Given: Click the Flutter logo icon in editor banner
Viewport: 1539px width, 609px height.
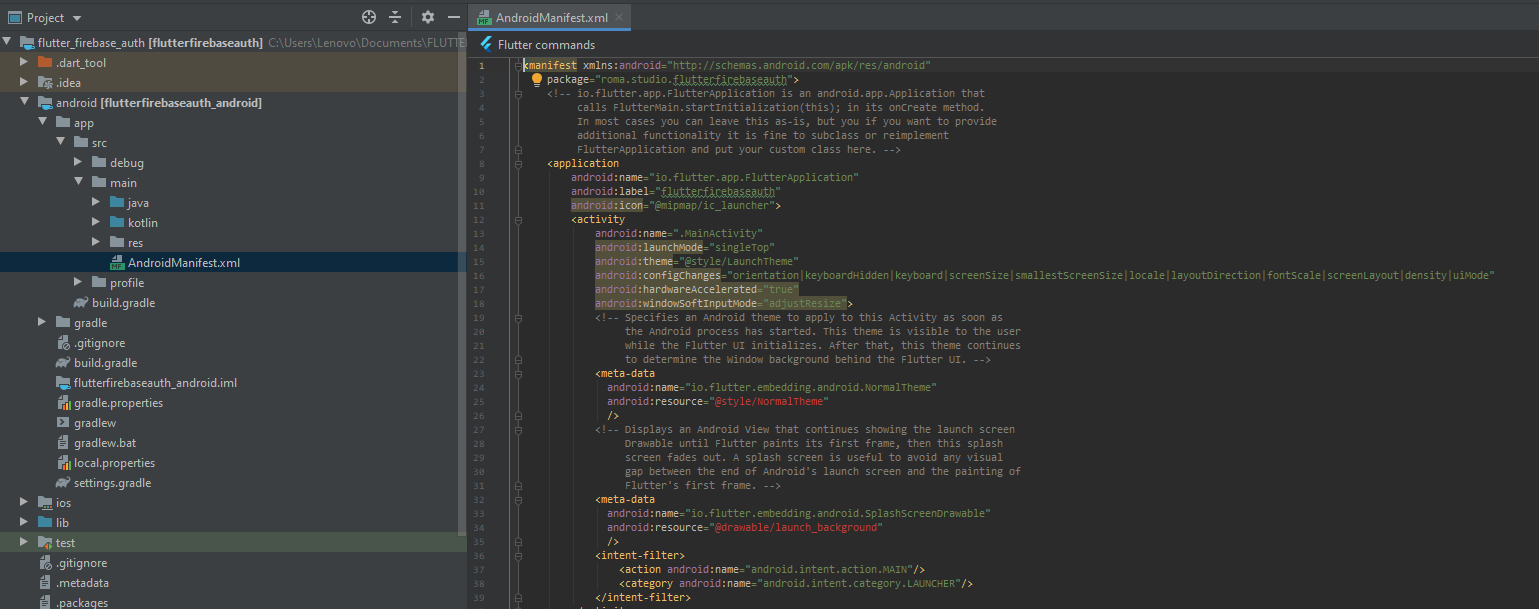Looking at the screenshot, I should pyautogui.click(x=487, y=44).
